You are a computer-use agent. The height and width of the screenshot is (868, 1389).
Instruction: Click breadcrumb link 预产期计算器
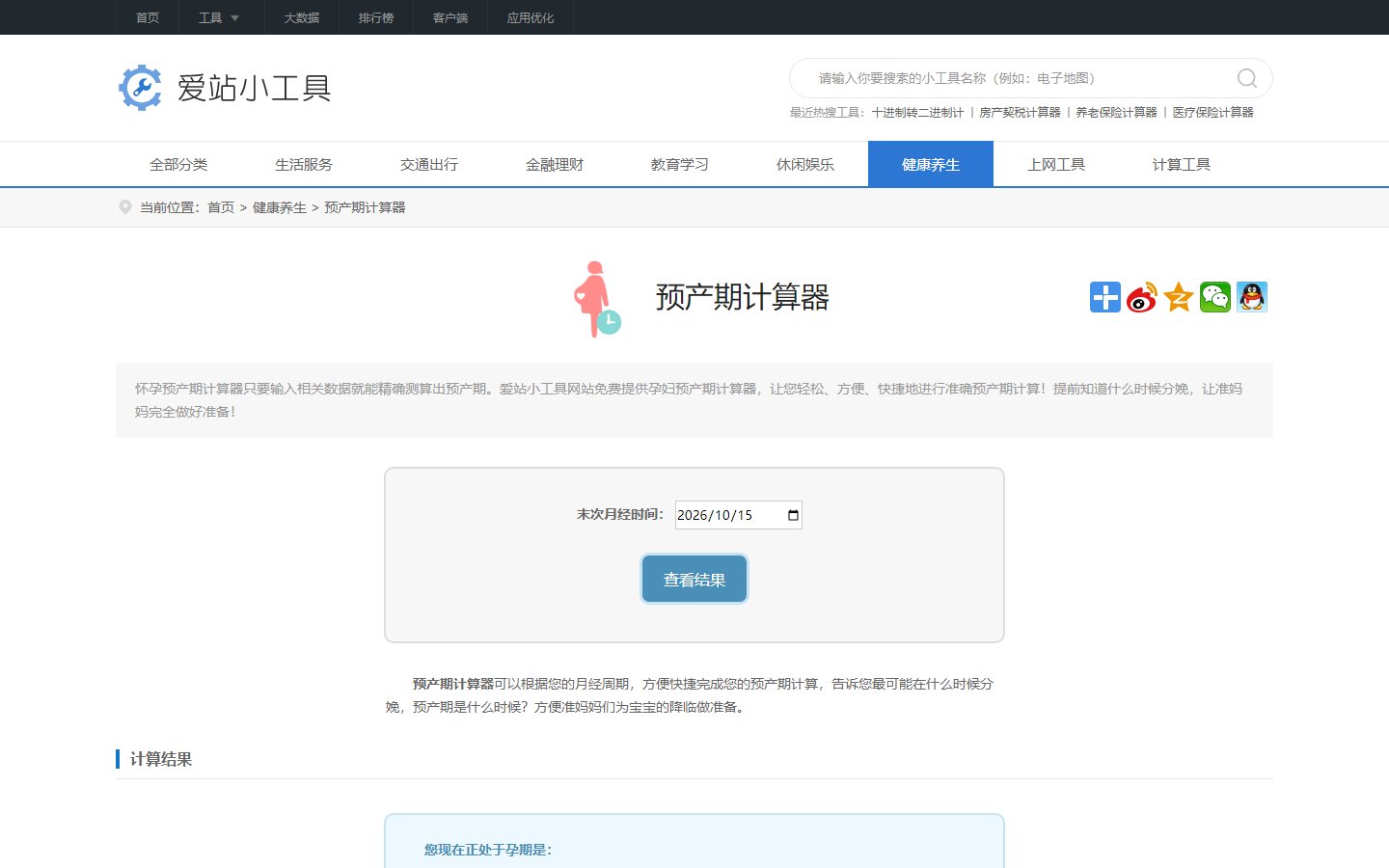[365, 207]
